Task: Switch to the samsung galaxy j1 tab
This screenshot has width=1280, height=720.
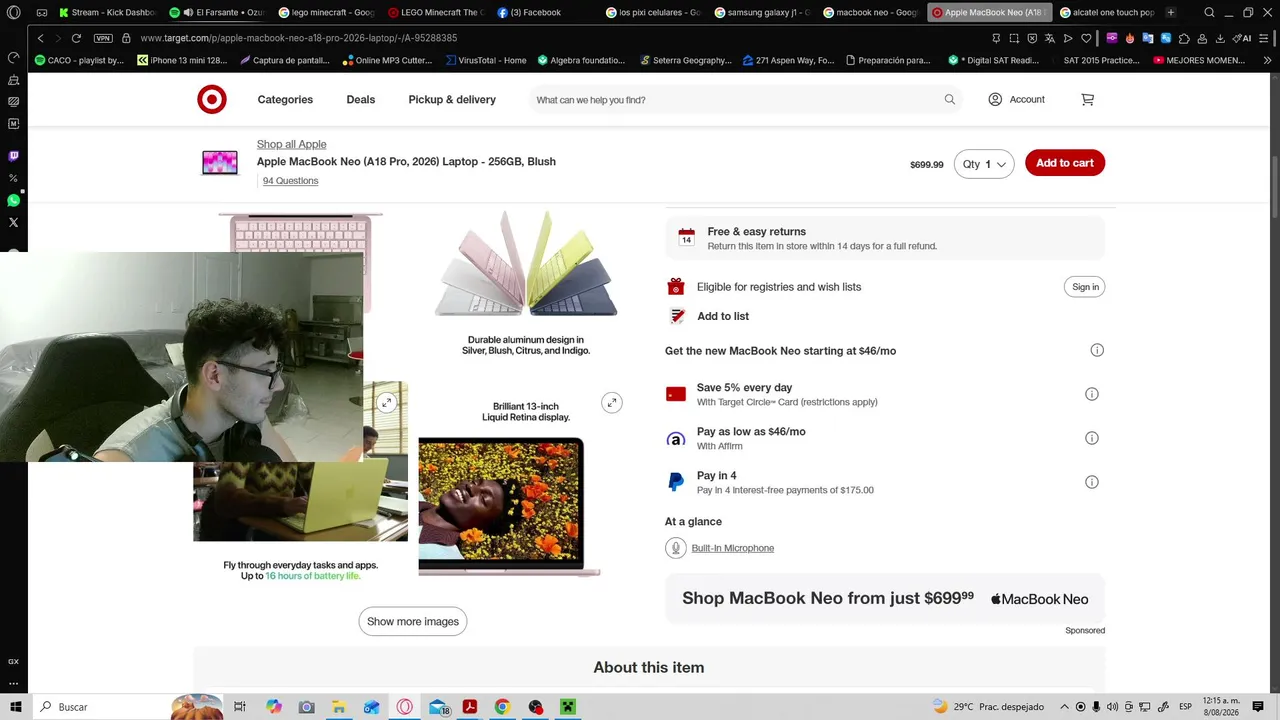Action: (763, 12)
